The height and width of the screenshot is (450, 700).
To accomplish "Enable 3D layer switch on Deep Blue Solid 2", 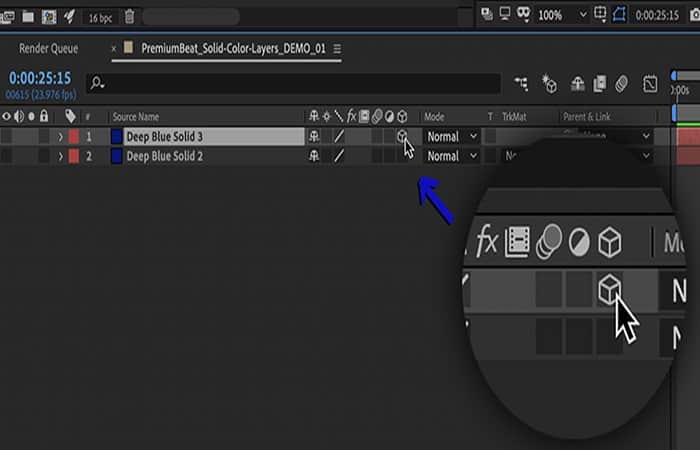I will pyautogui.click(x=402, y=156).
